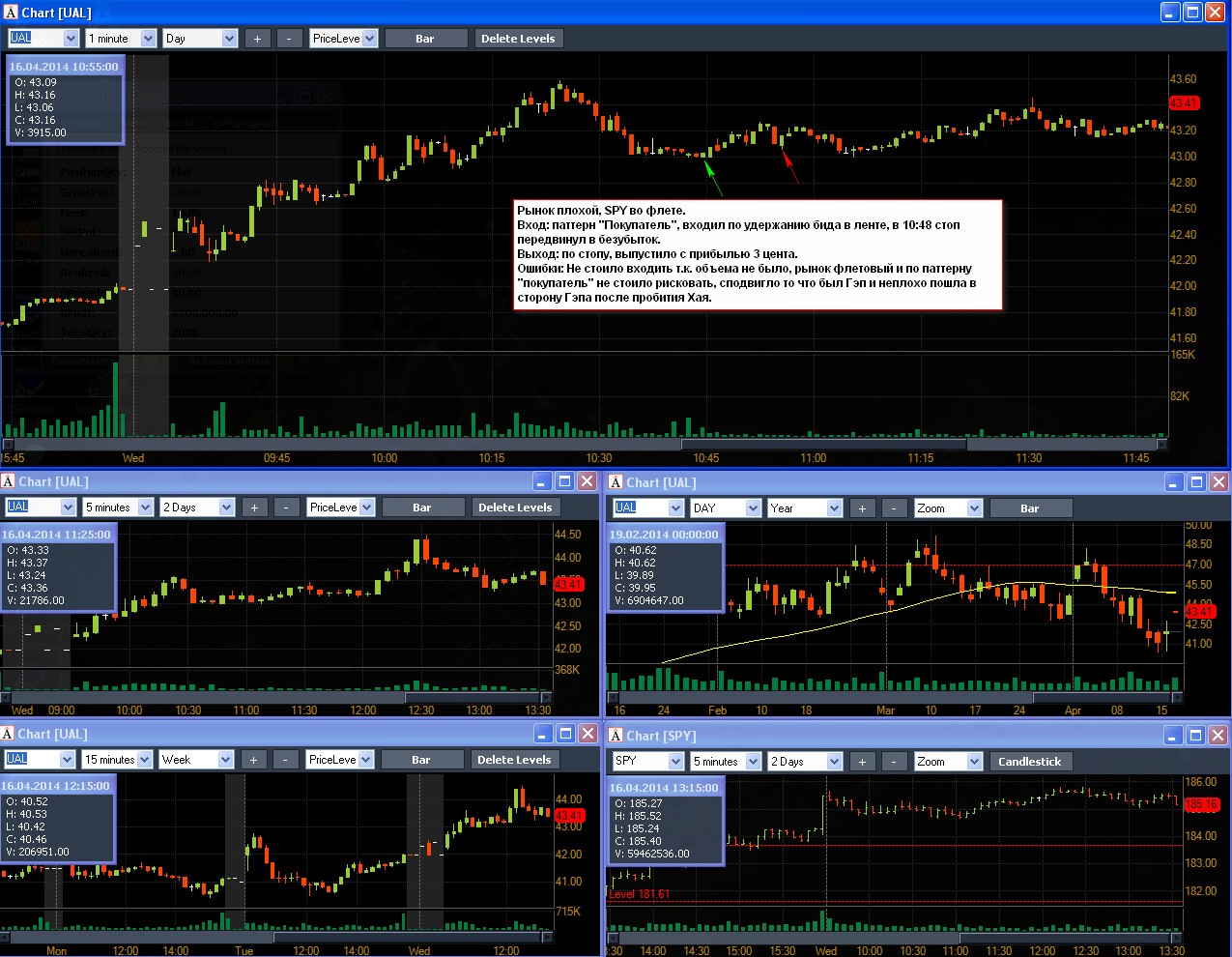Click the horizontal scrollbar under the top chart

coord(584,445)
